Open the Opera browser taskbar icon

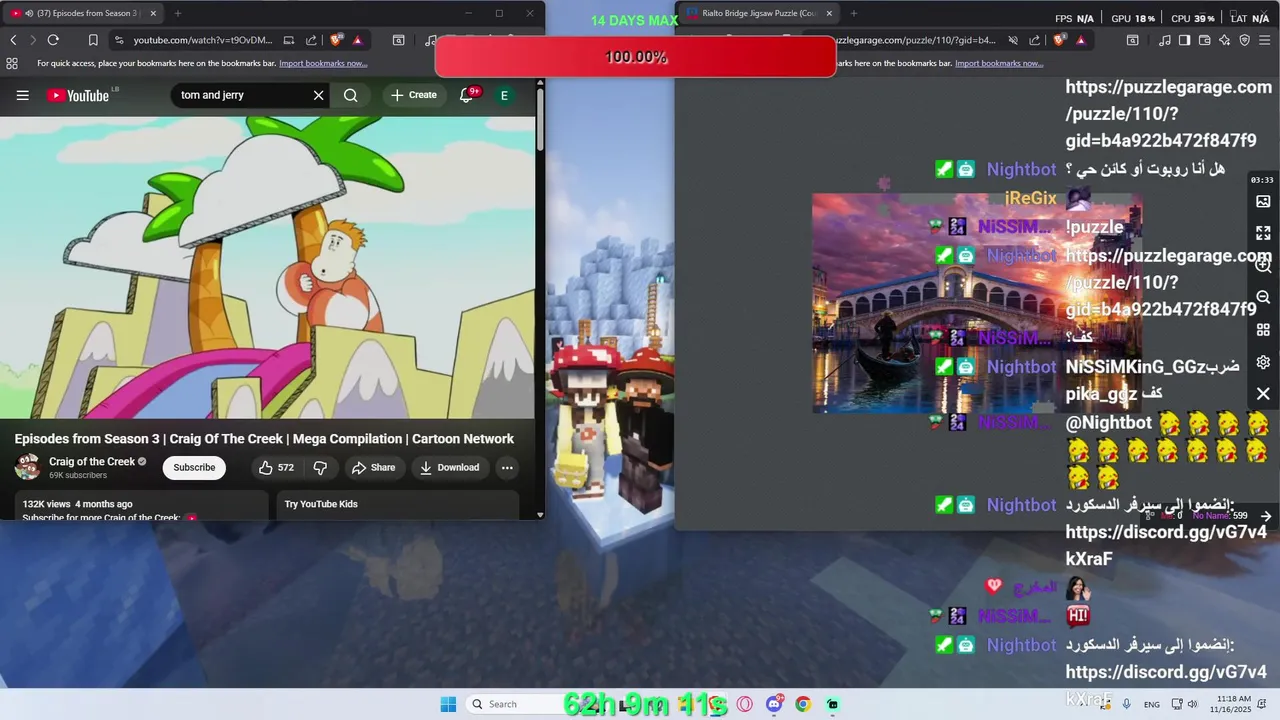coord(745,704)
